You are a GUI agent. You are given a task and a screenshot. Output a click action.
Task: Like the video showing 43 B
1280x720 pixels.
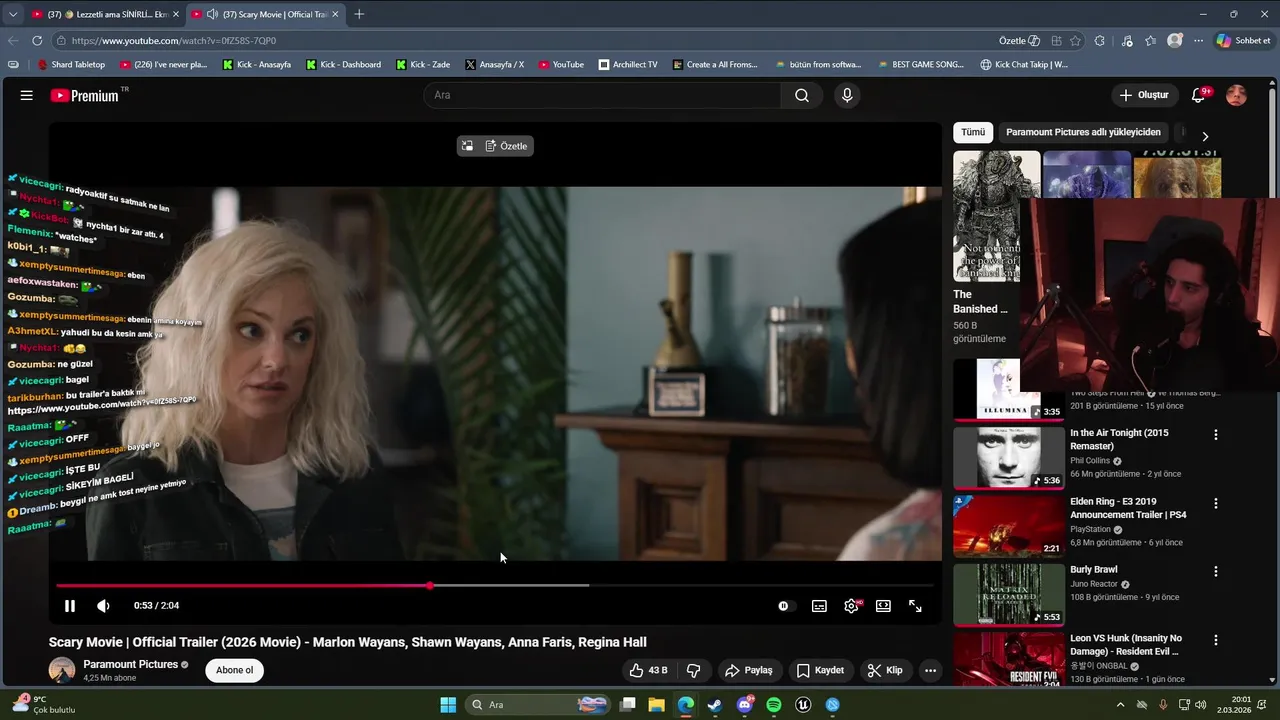648,670
